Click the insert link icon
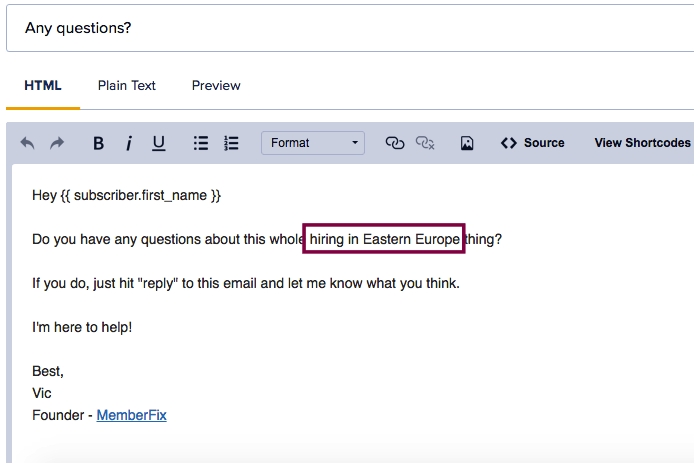Viewport: 694px width, 463px height. point(395,143)
